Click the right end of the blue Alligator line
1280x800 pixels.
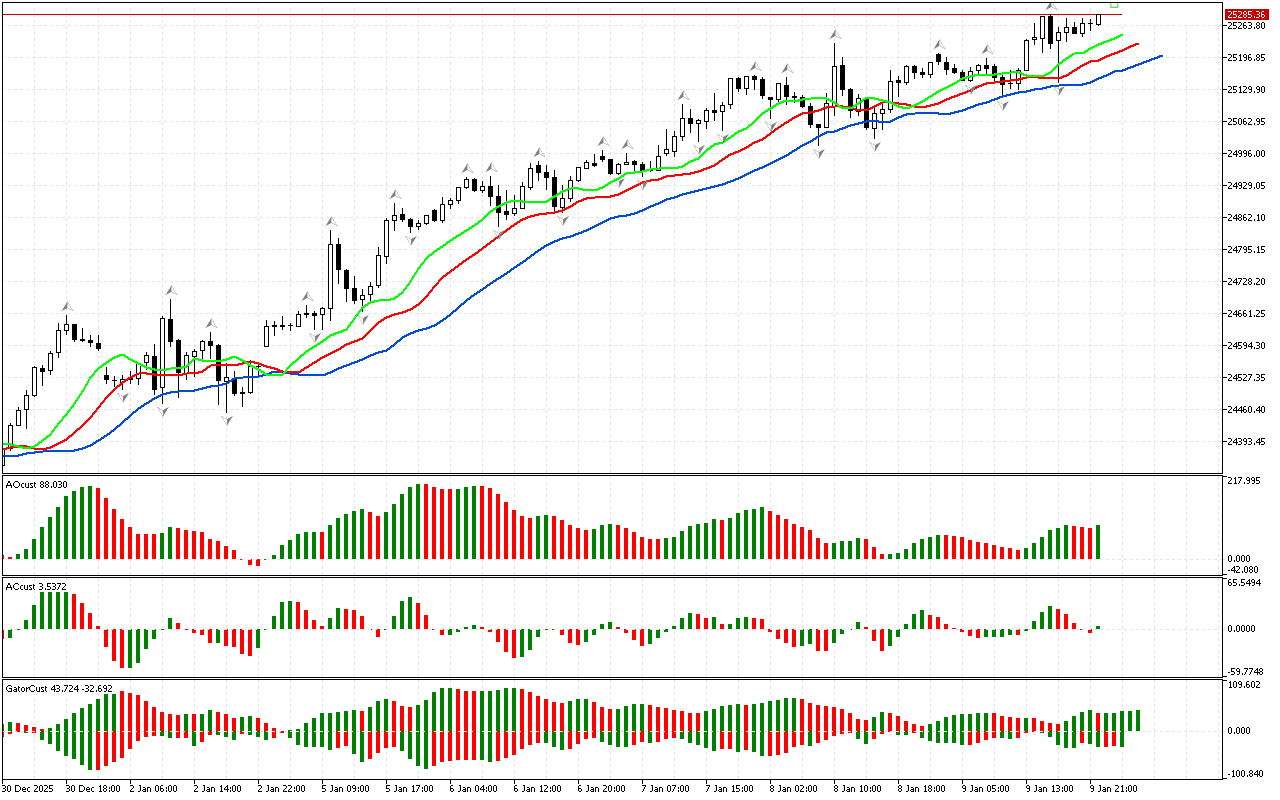click(x=1160, y=56)
